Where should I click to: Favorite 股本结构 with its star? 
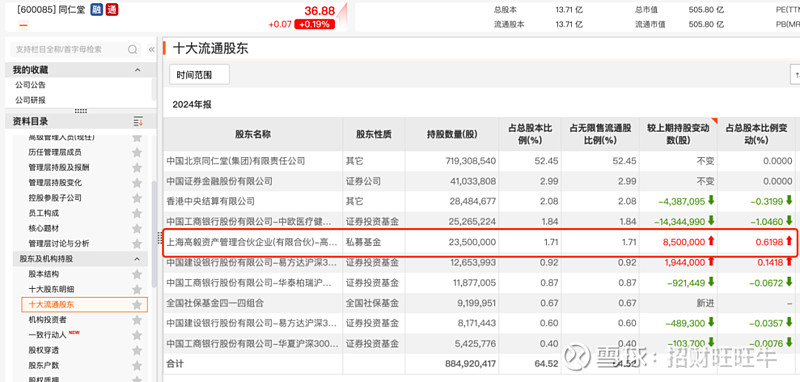[137, 274]
